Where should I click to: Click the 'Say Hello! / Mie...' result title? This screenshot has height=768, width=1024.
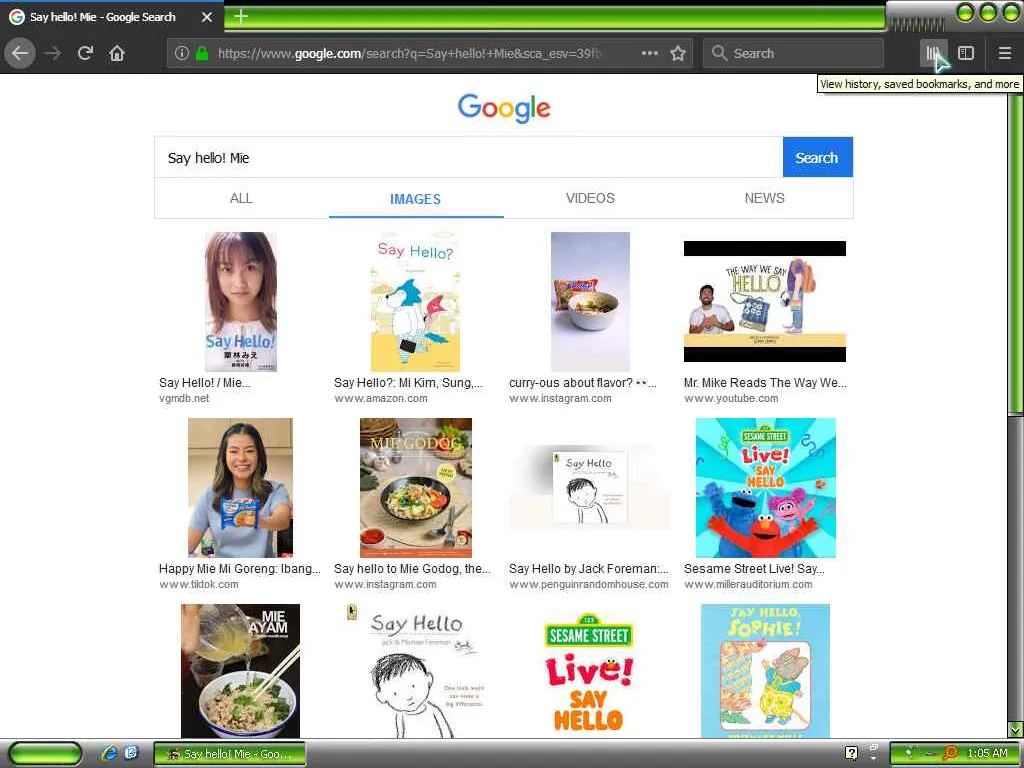[204, 383]
